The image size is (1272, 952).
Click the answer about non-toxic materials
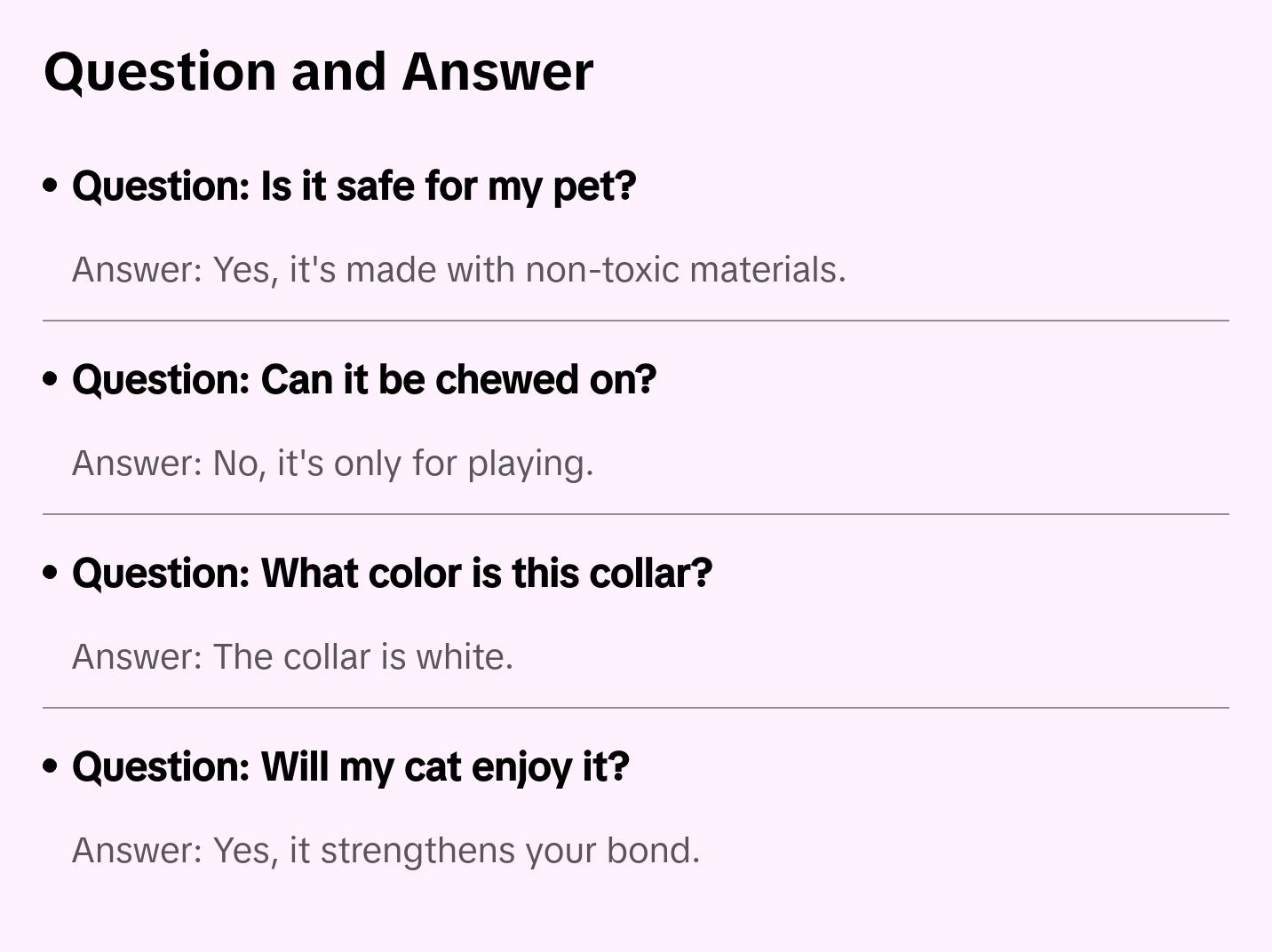point(458,269)
